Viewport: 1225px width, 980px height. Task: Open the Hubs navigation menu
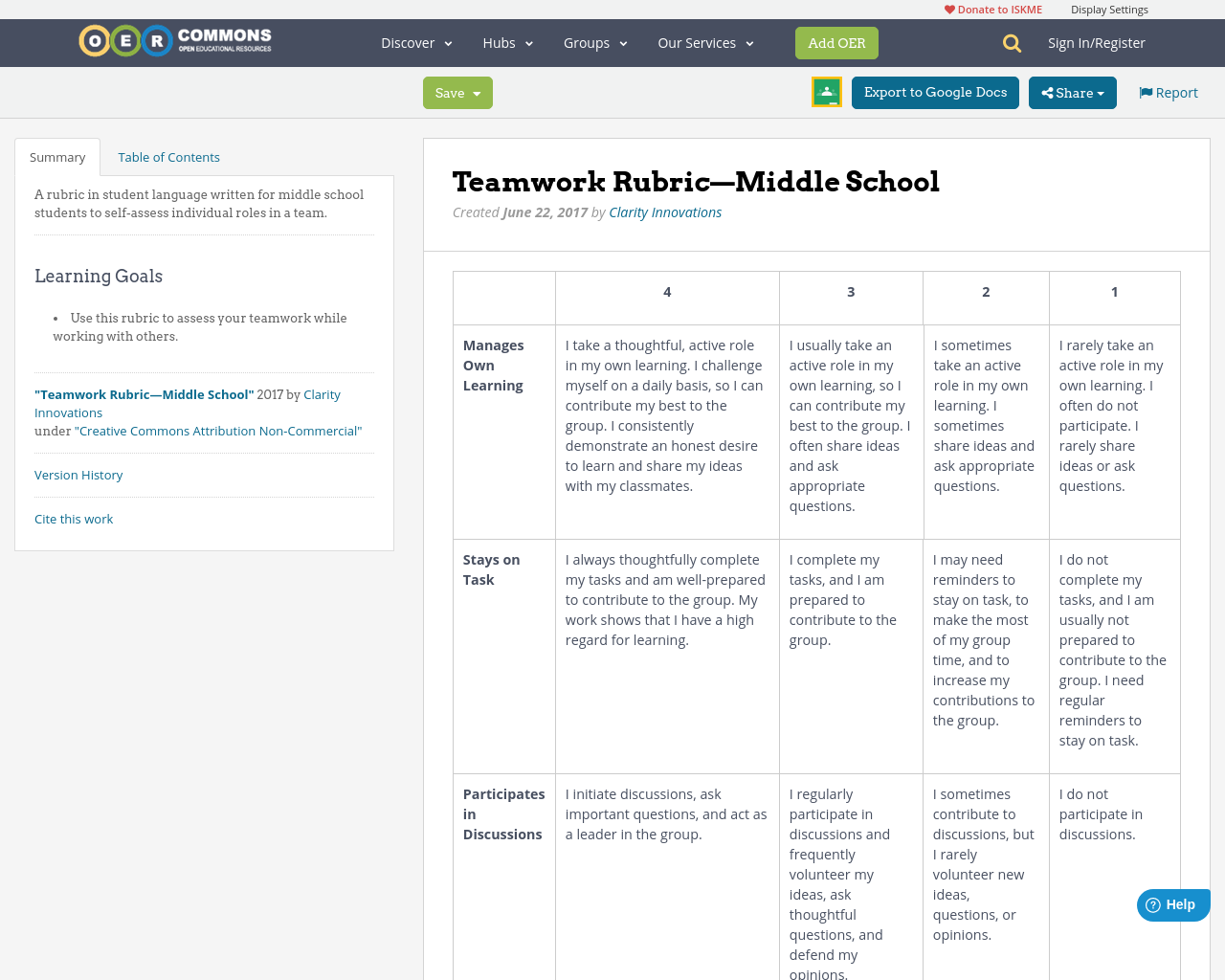click(507, 42)
